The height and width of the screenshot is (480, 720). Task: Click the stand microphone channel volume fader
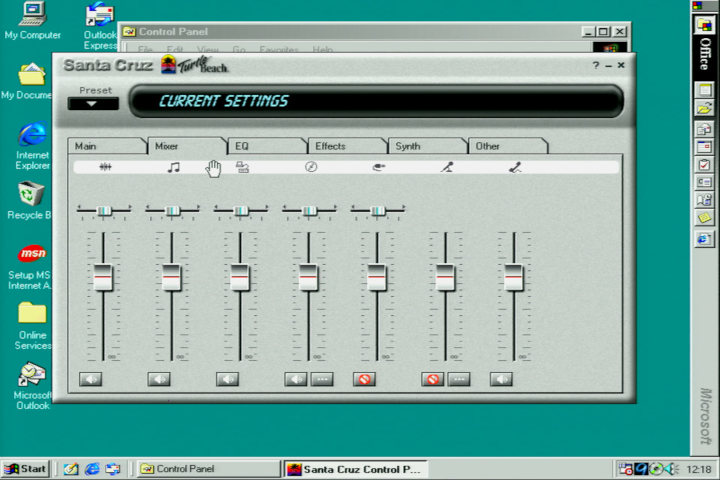pyautogui.click(x=445, y=277)
